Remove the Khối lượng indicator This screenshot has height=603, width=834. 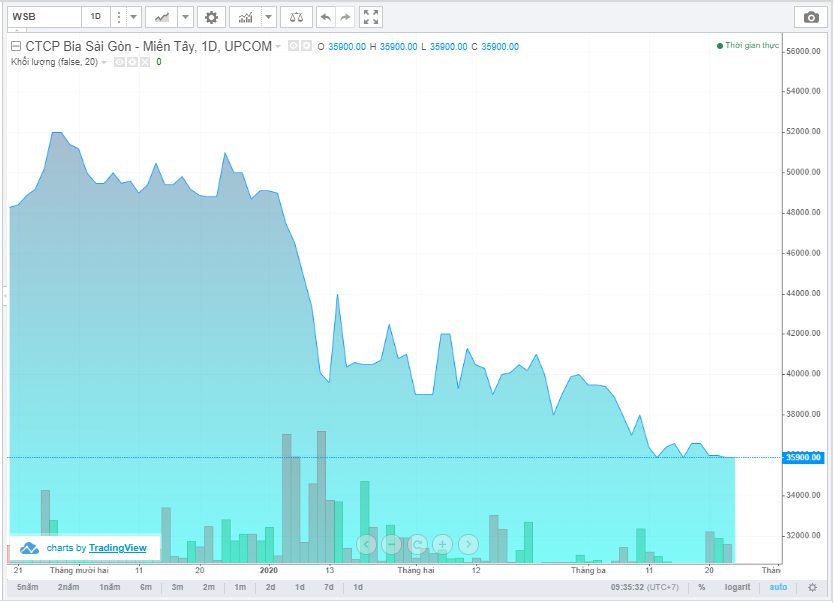tap(145, 62)
